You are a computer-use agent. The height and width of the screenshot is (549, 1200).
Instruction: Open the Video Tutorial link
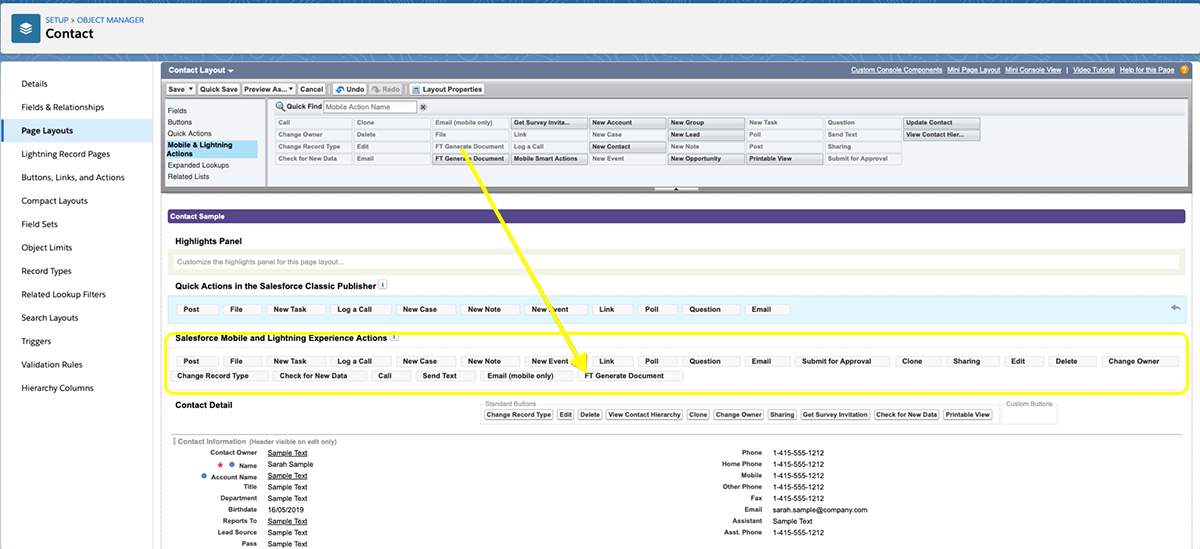1093,70
